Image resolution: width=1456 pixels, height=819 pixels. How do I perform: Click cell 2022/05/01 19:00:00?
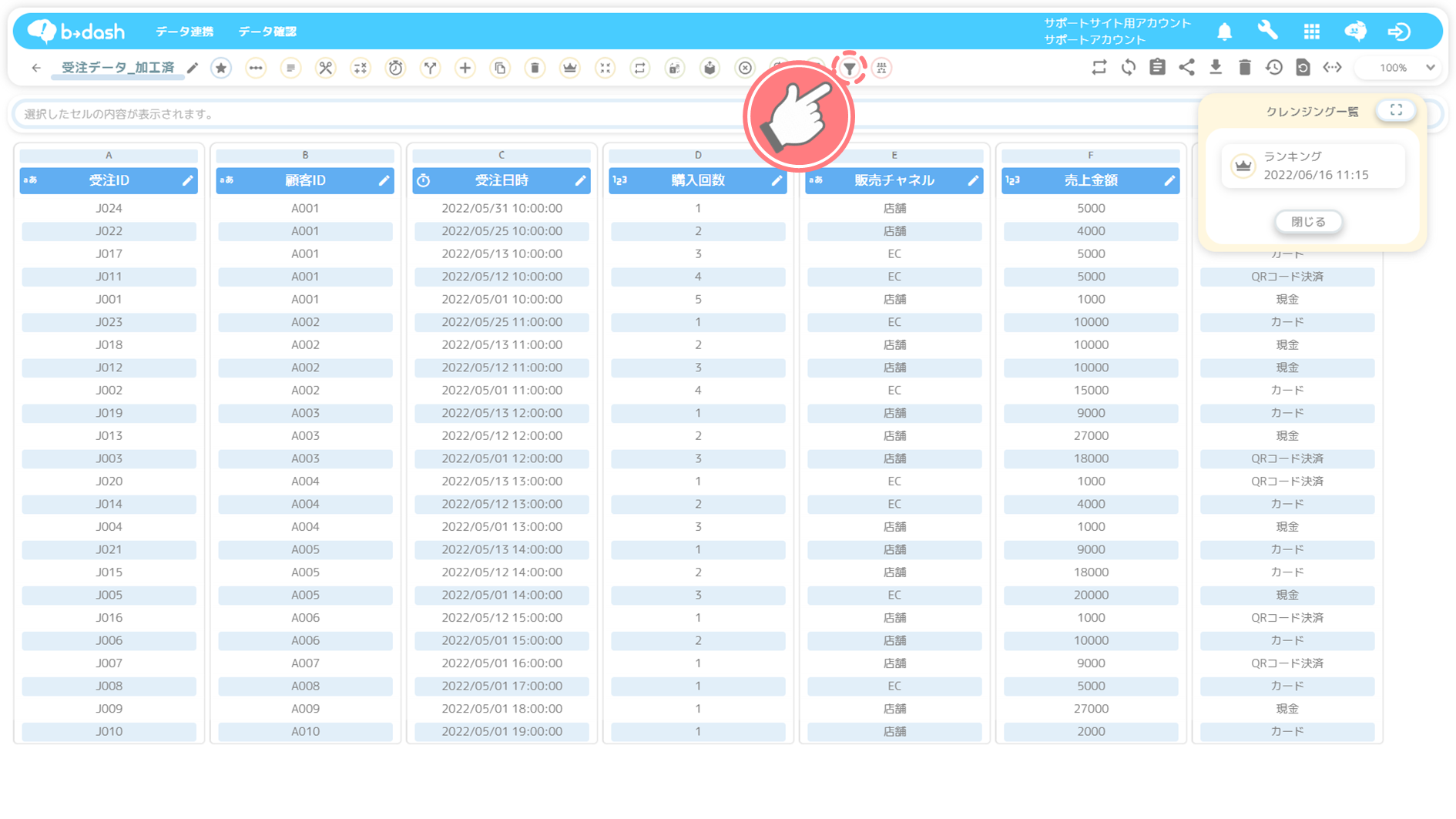[x=502, y=731]
